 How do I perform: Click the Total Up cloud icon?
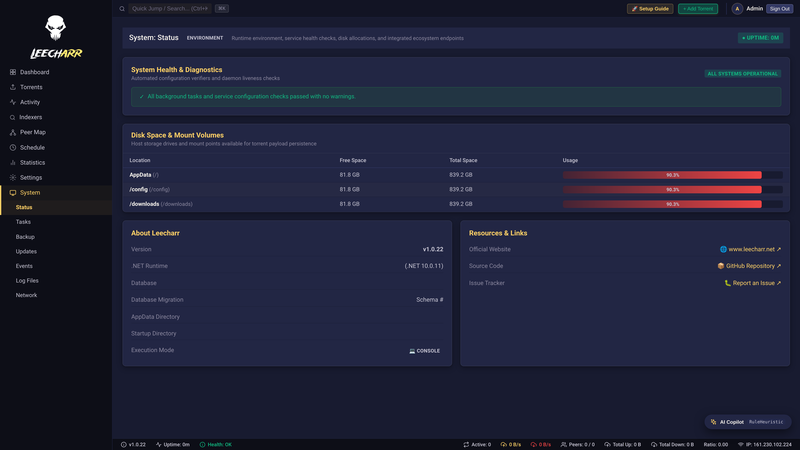click(x=607, y=444)
